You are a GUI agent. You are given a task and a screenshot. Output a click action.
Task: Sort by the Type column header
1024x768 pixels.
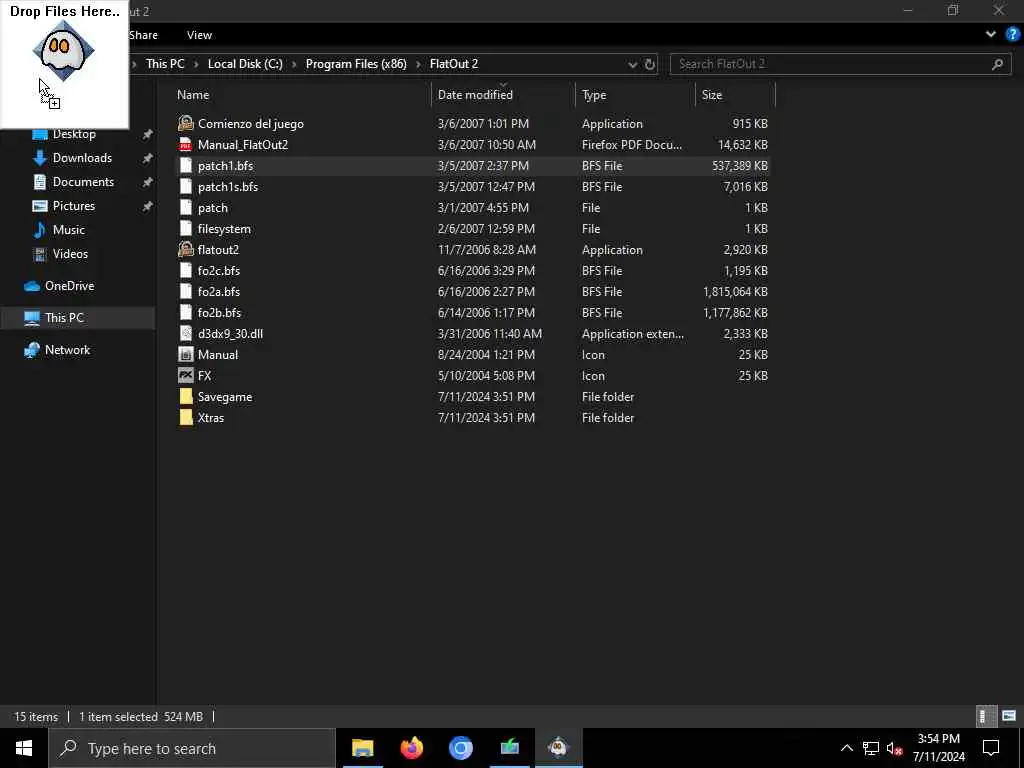point(594,95)
